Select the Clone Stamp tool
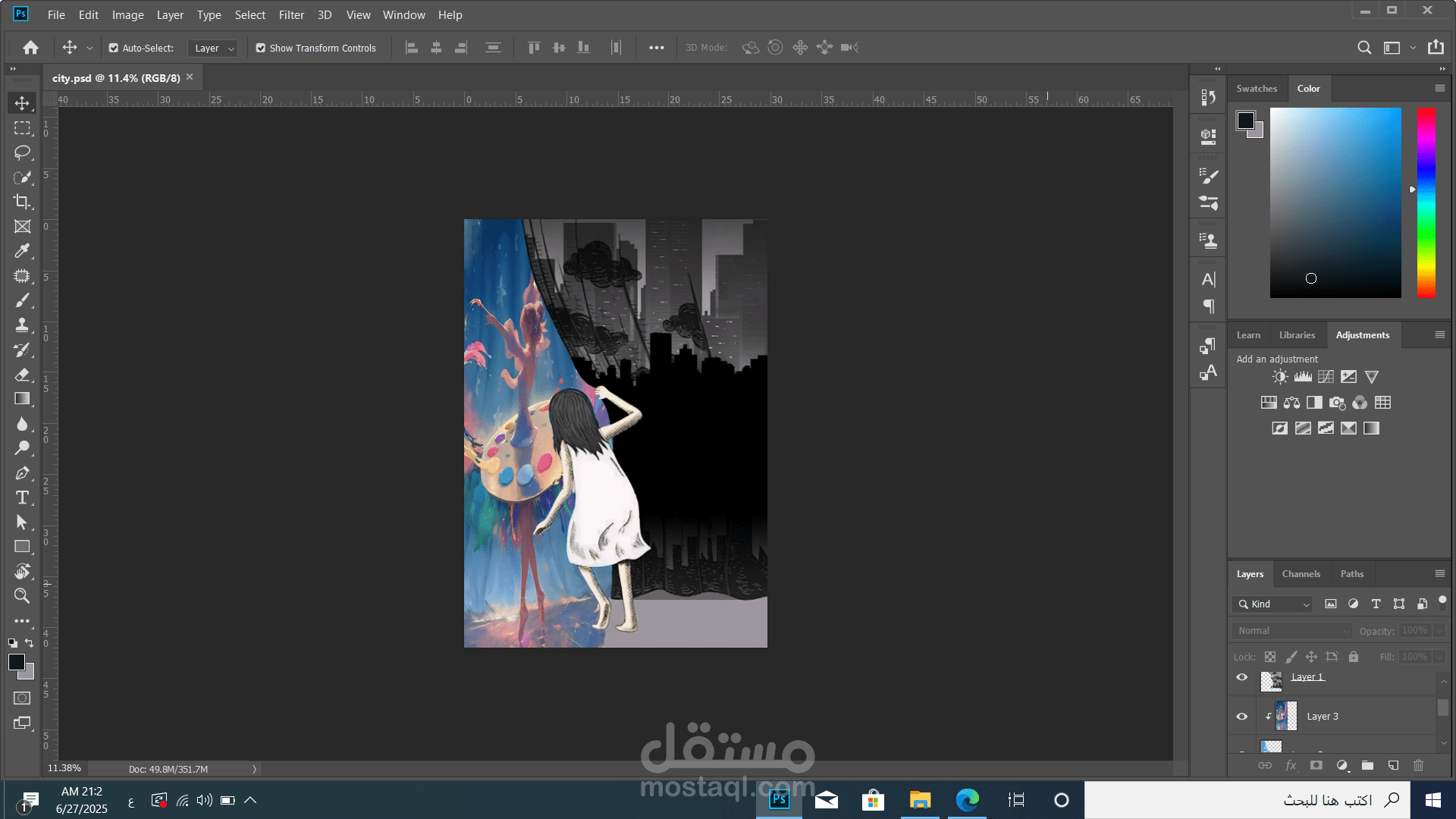 (22, 325)
